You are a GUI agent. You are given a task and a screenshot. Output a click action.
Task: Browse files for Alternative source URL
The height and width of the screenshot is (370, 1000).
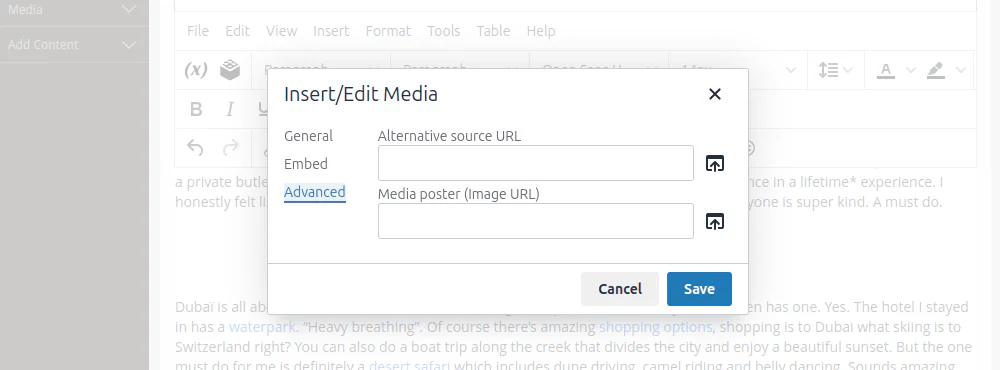point(714,164)
